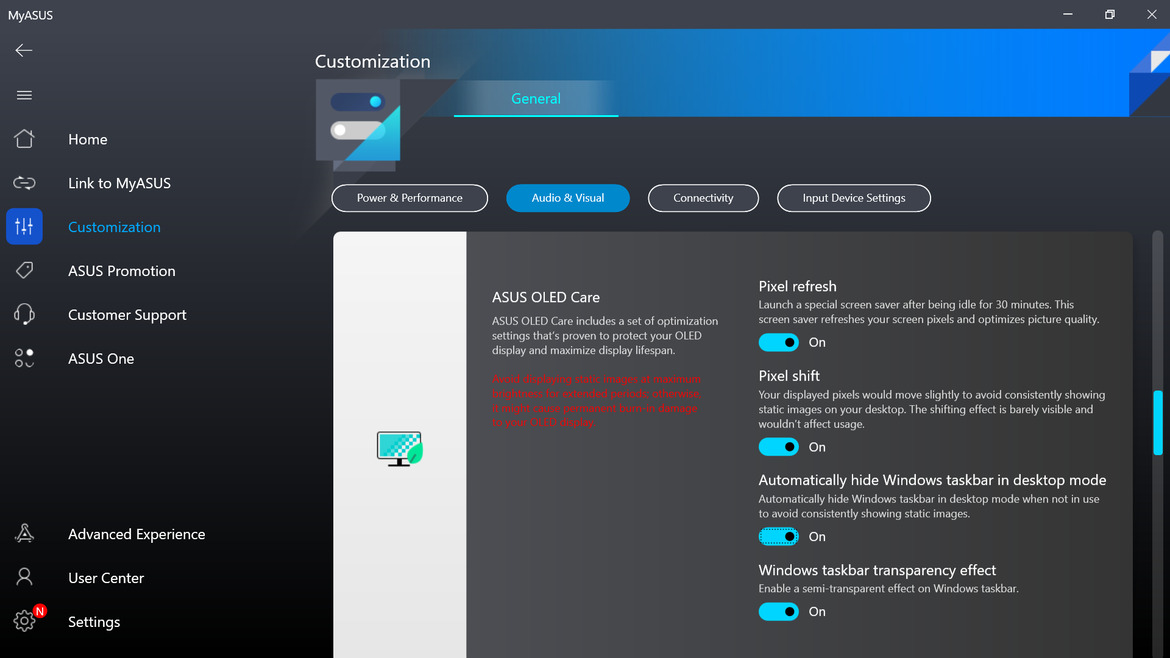Click the Customer Support headset icon
This screenshot has height=658, width=1170.
click(24, 314)
